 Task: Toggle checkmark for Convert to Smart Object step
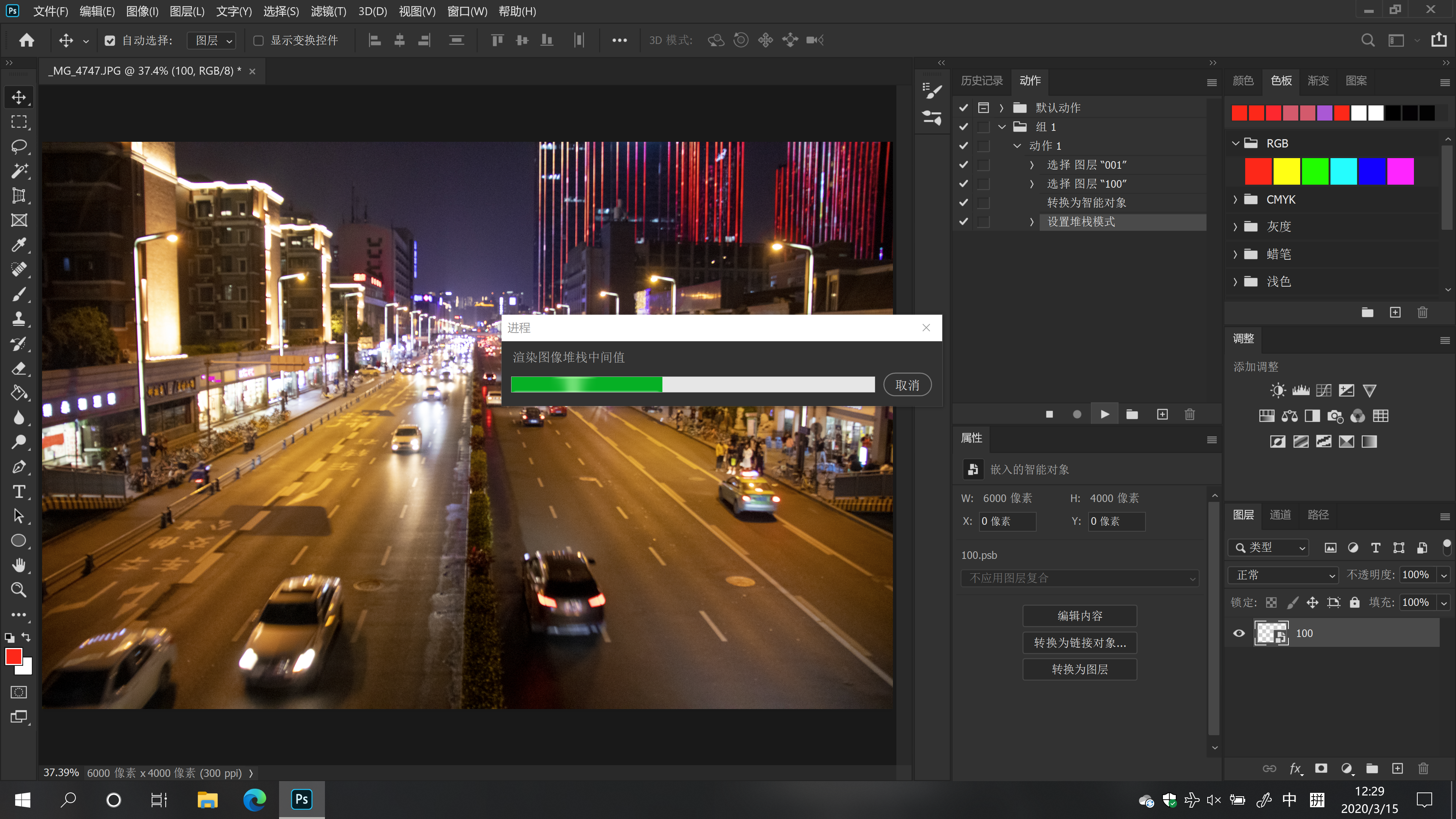tap(964, 202)
